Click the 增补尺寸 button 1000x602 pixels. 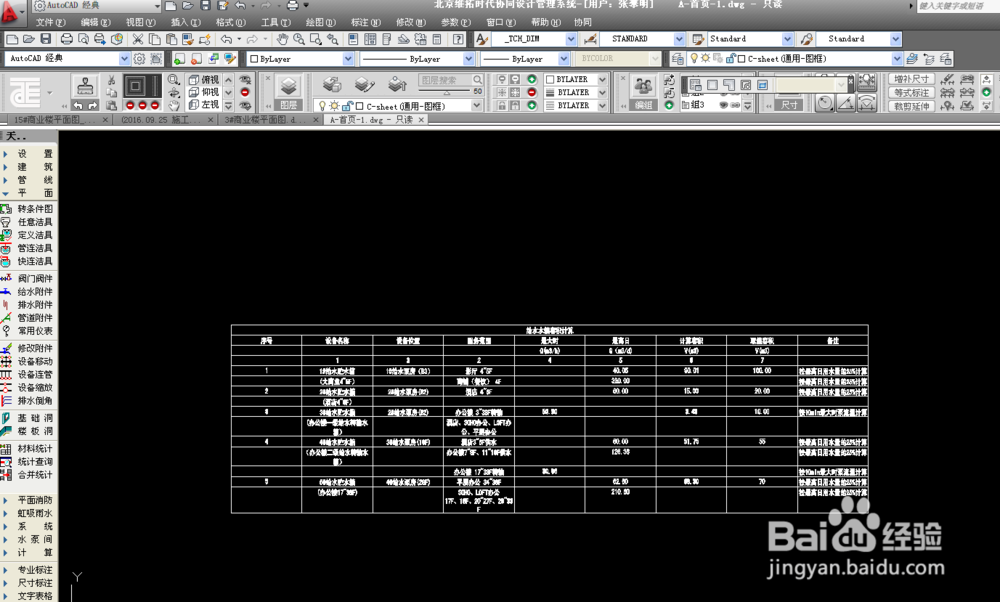(911, 79)
